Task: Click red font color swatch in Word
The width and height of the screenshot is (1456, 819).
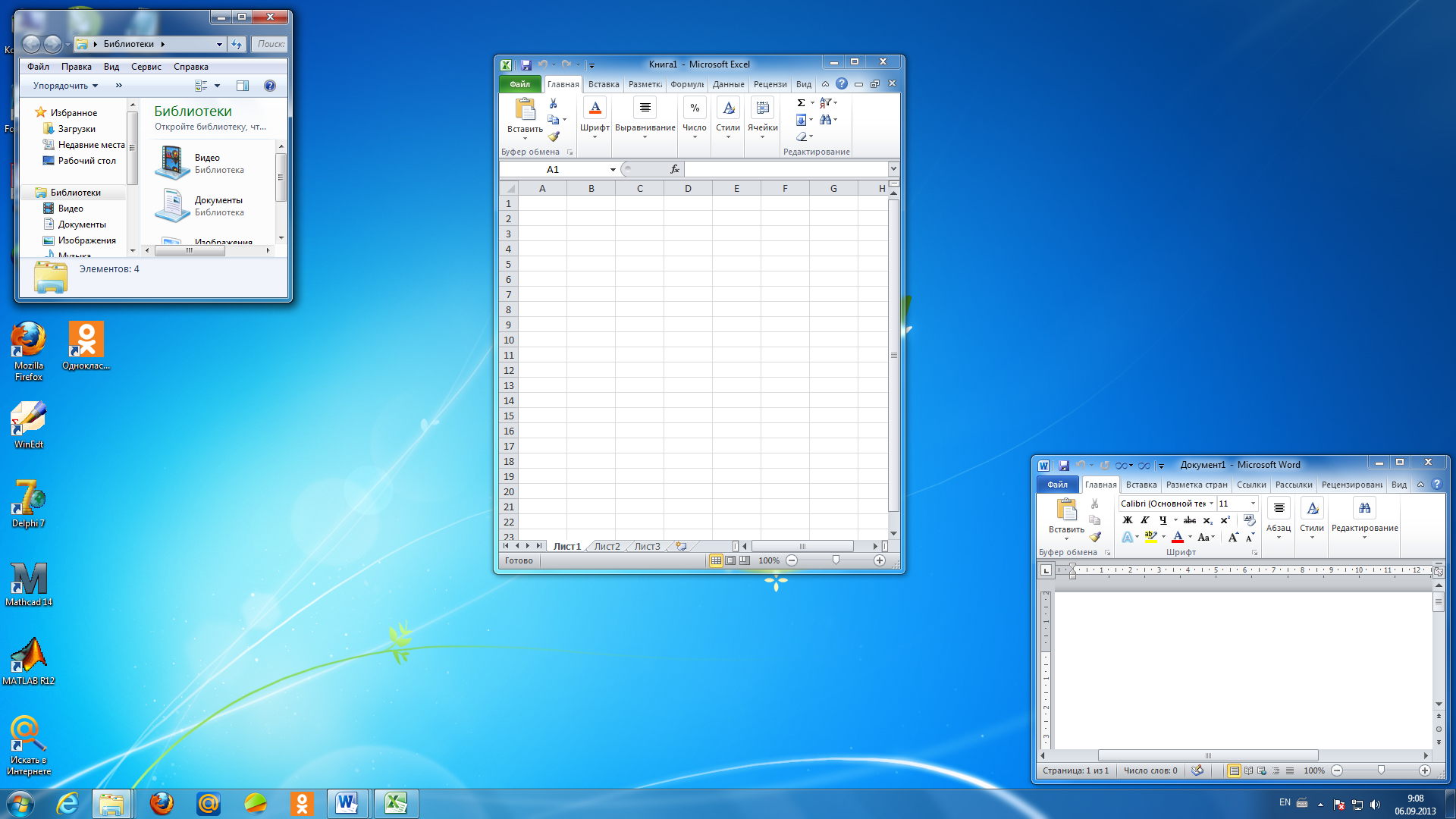Action: click(1178, 537)
